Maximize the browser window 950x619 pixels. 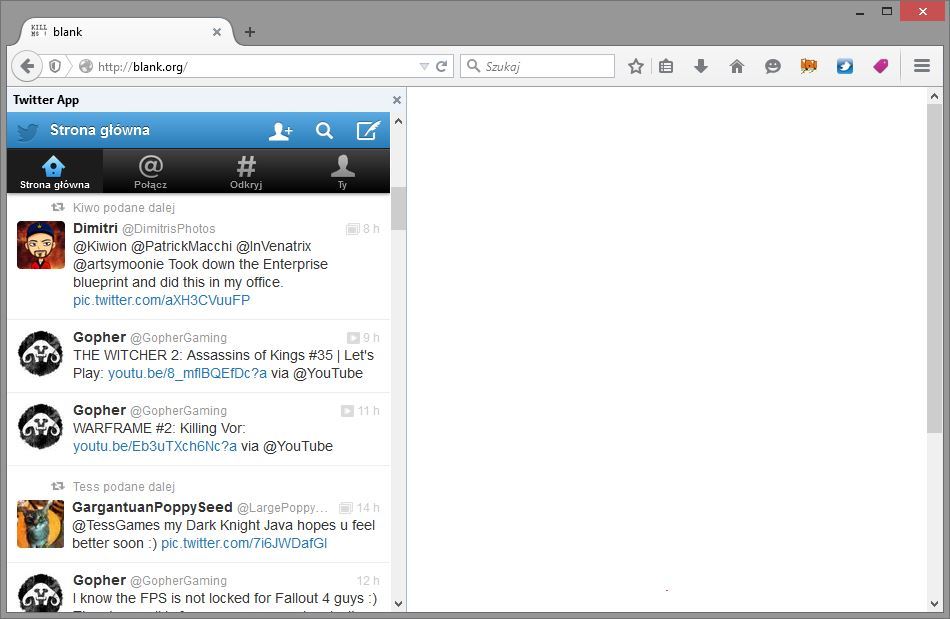[x=887, y=11]
